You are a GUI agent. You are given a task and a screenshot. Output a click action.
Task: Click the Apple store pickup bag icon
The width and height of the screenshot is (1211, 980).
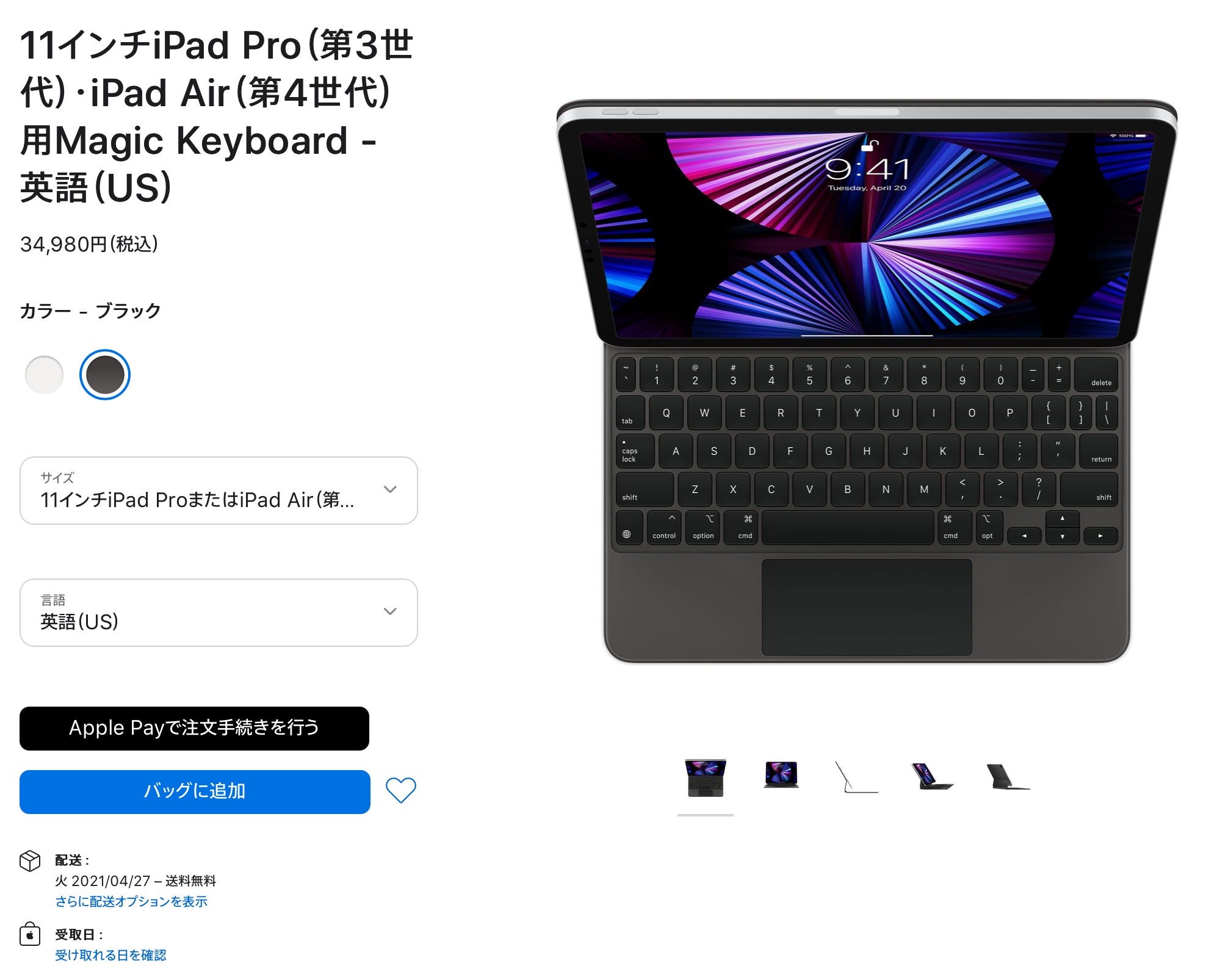[30, 934]
